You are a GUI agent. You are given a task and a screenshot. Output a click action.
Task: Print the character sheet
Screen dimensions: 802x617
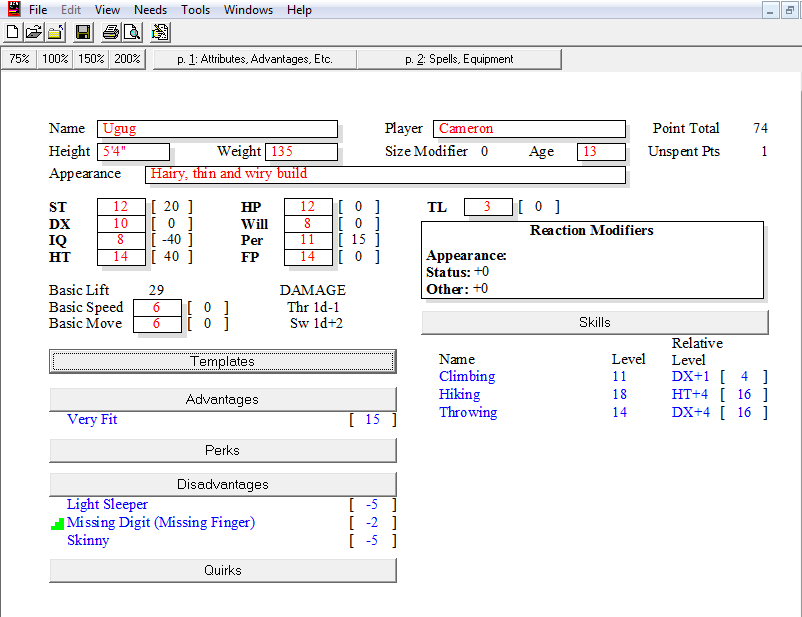click(110, 32)
